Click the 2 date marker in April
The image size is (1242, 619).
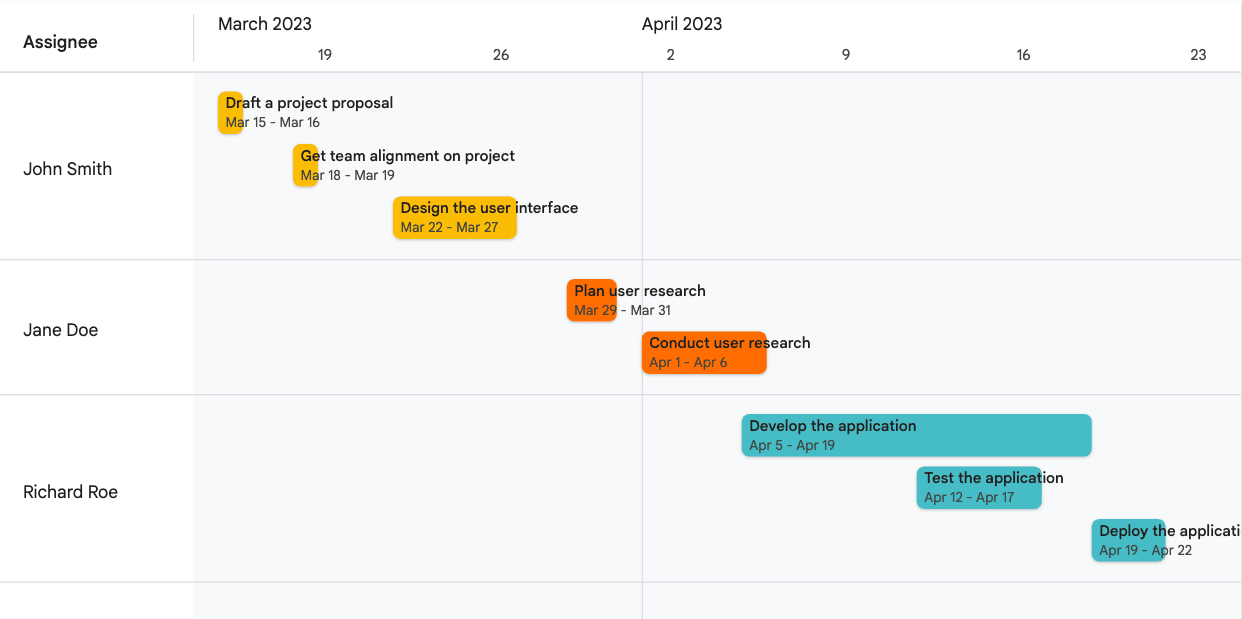pos(671,55)
